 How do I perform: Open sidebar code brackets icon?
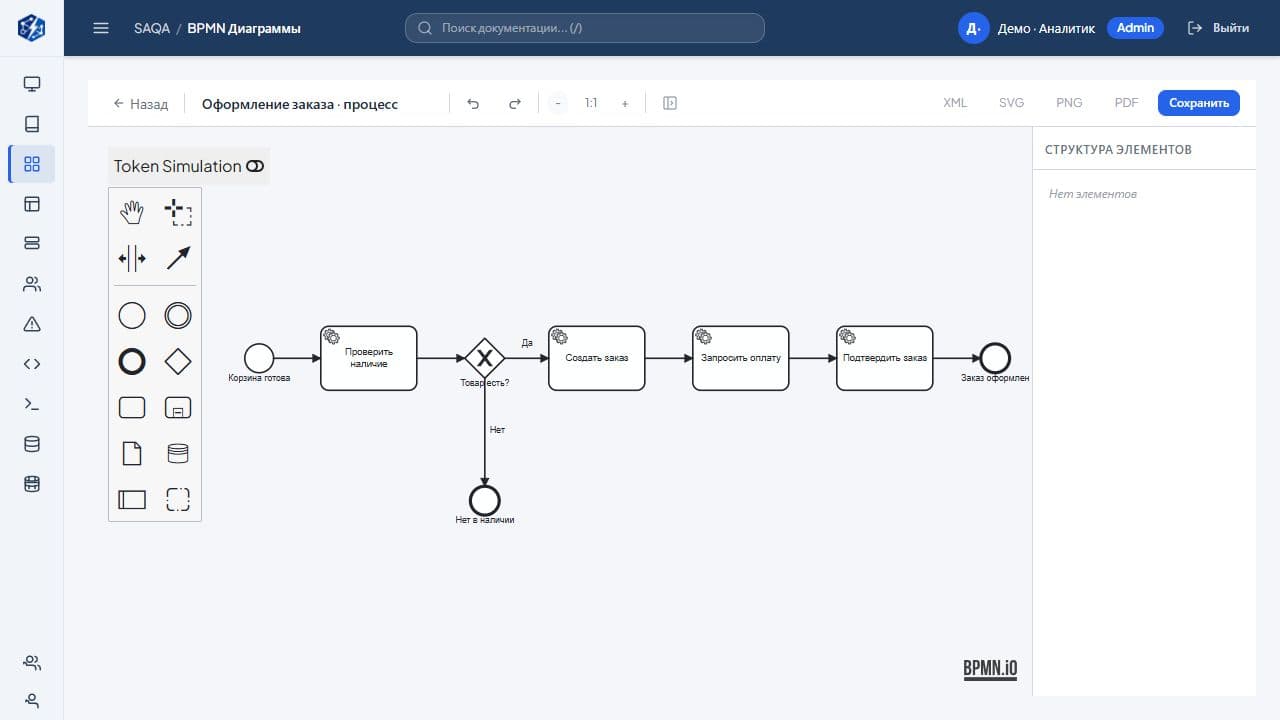click(32, 364)
